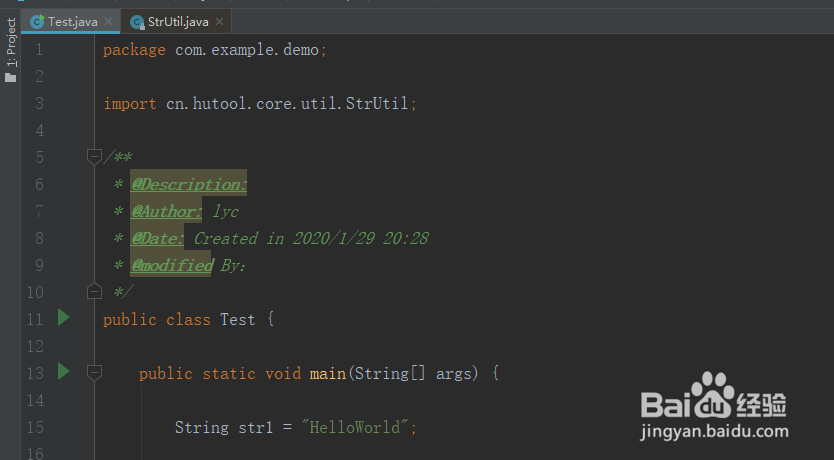Image resolution: width=834 pixels, height=460 pixels.
Task: Close the StrUtil.java tab
Action: coord(220,22)
